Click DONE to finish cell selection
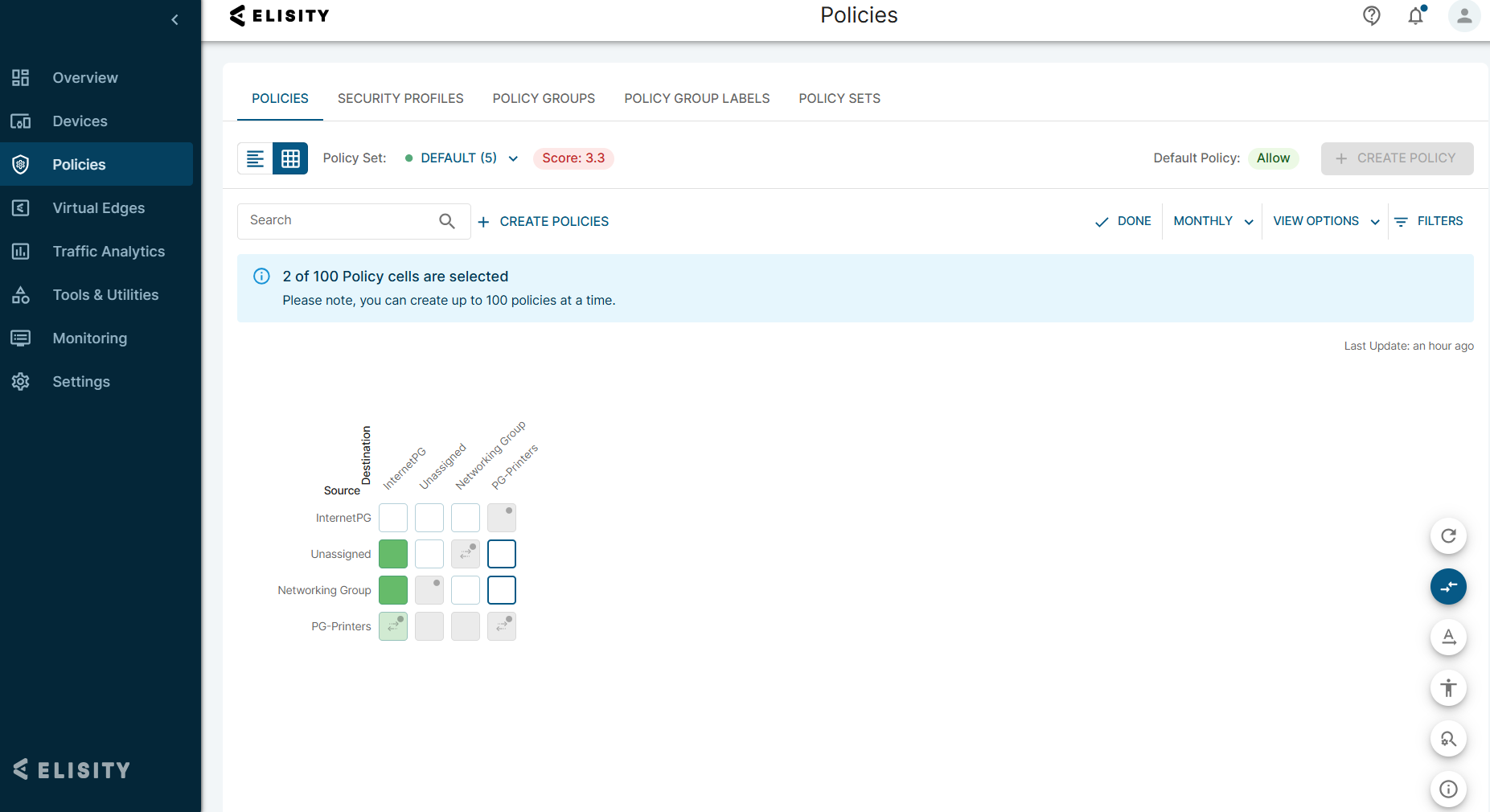 [1123, 221]
